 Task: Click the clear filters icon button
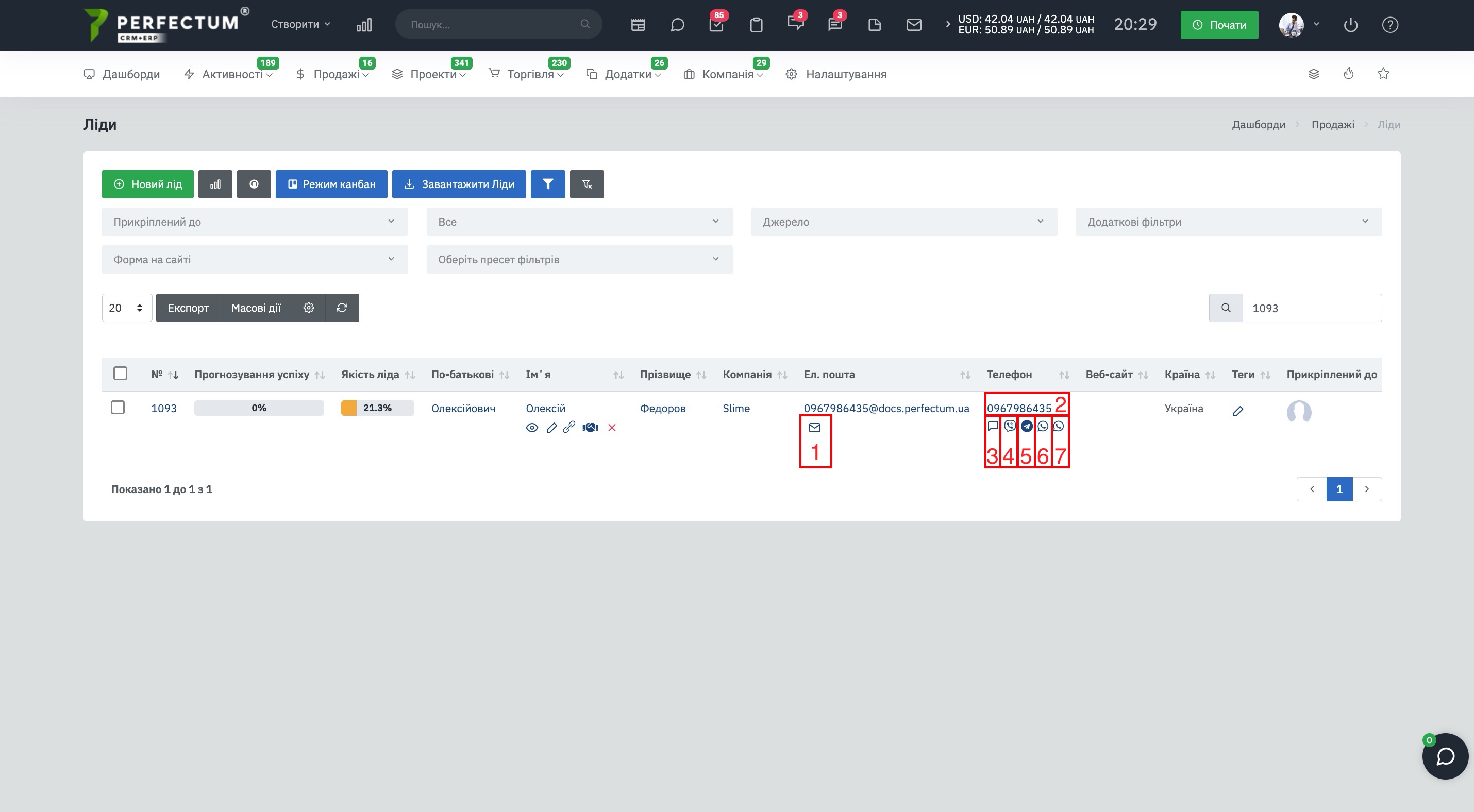tap(587, 184)
